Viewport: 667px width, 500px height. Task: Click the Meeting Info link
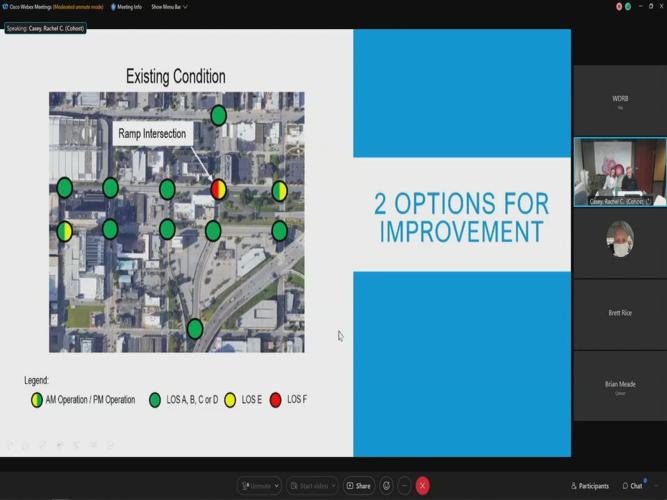pos(129,7)
